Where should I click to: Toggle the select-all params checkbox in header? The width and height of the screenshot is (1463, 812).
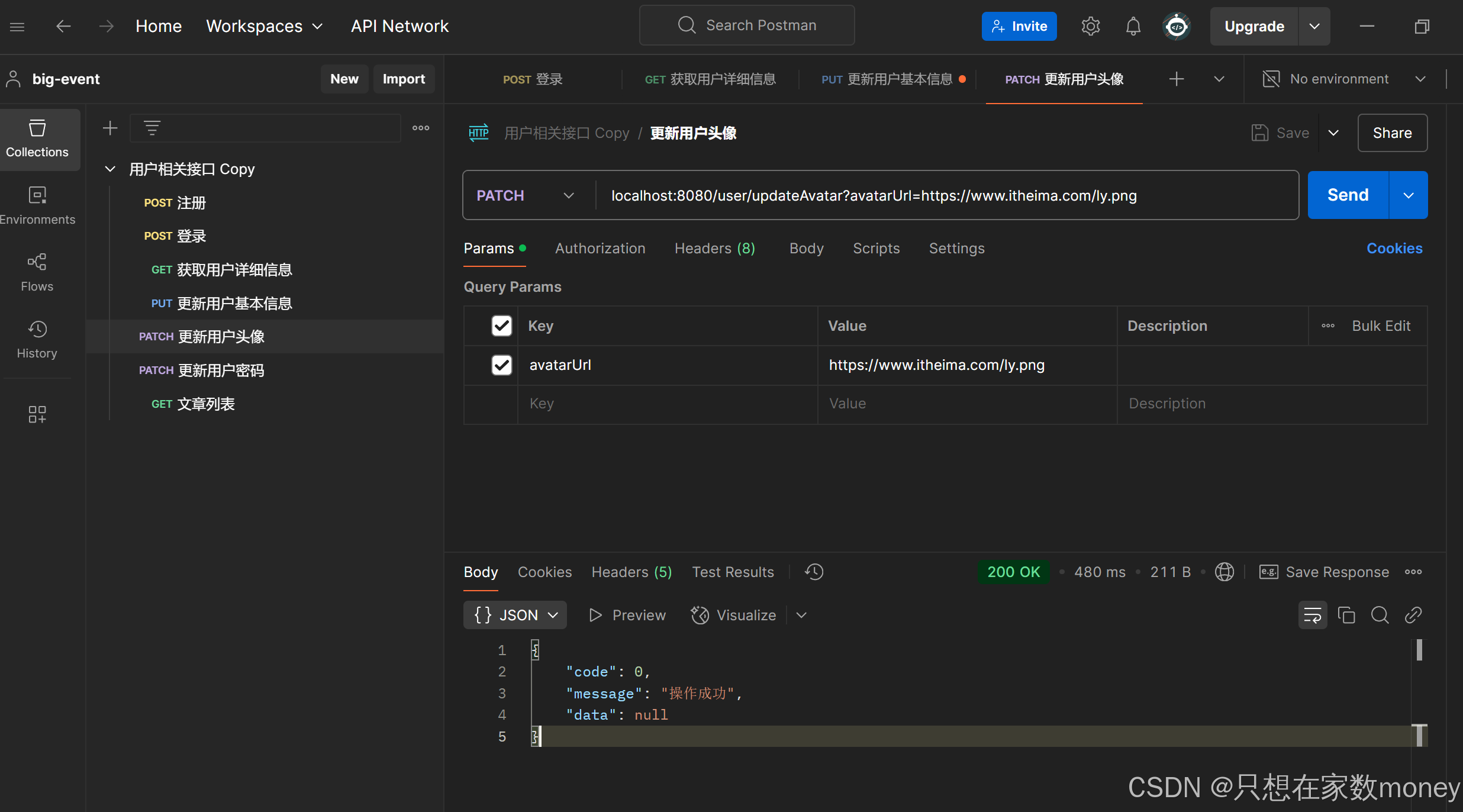coord(501,326)
